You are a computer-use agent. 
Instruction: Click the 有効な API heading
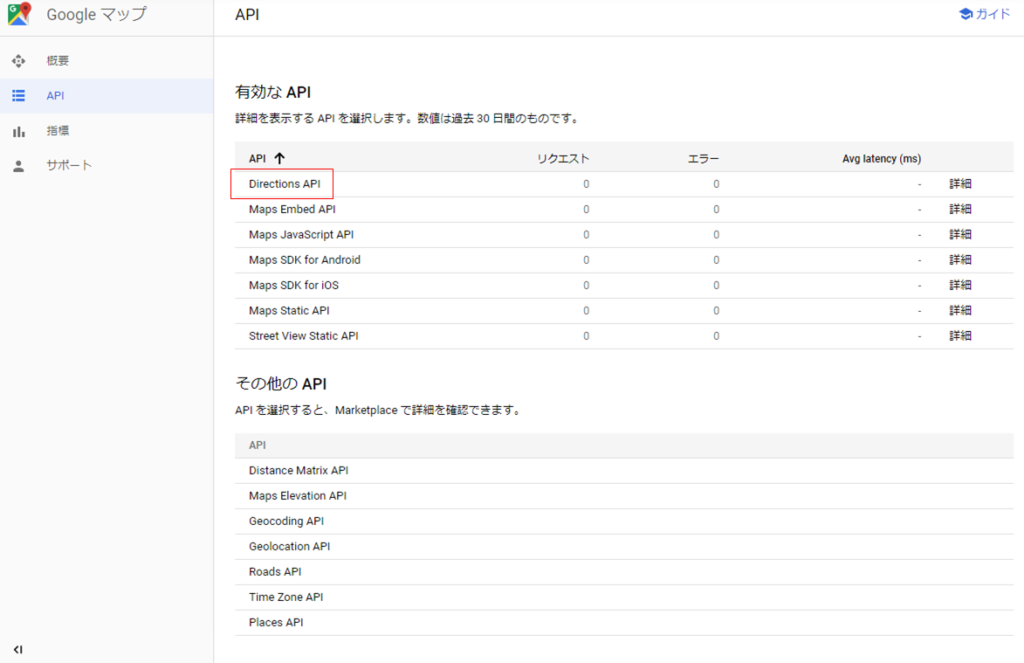(273, 92)
